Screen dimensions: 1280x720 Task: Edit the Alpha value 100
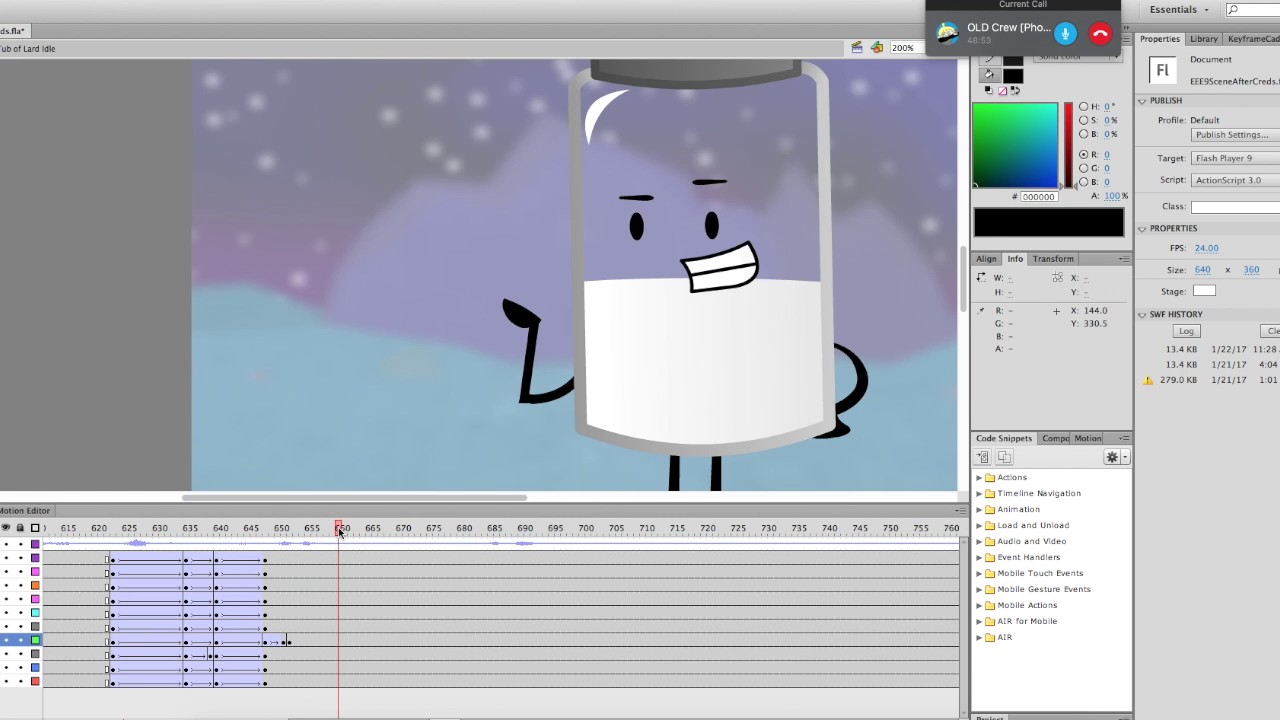(x=1112, y=196)
